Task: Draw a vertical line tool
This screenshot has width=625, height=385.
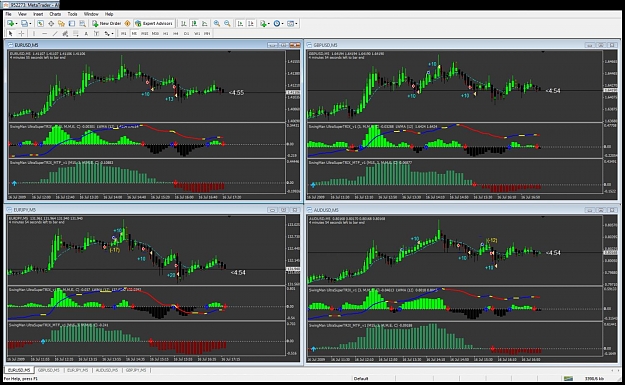Action: [x=34, y=34]
